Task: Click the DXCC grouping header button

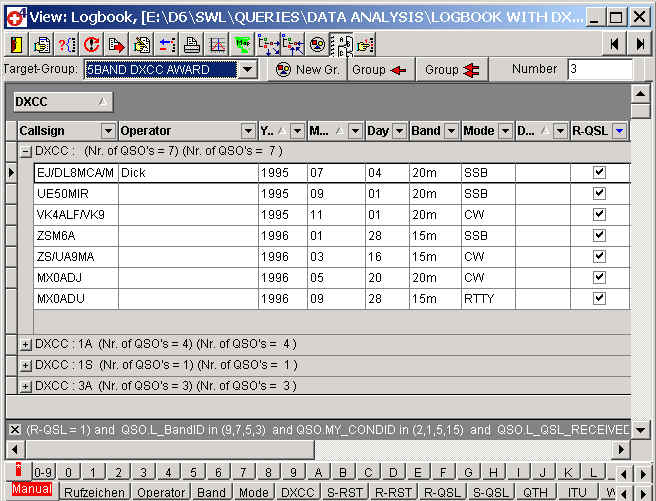Action: click(62, 101)
